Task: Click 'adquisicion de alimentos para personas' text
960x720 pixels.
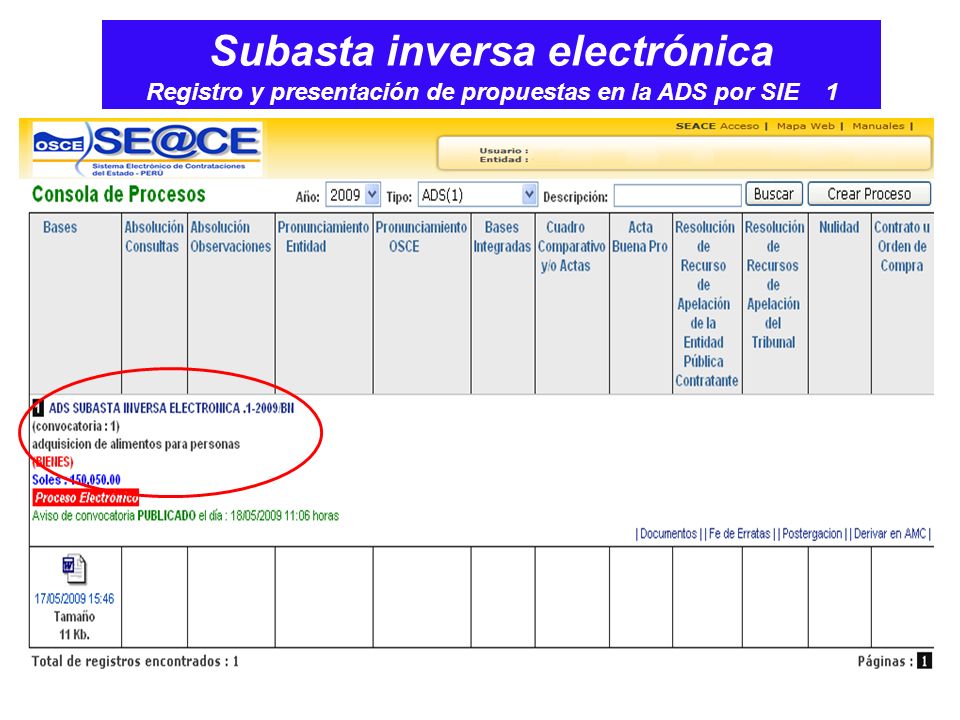Action: [x=136, y=444]
